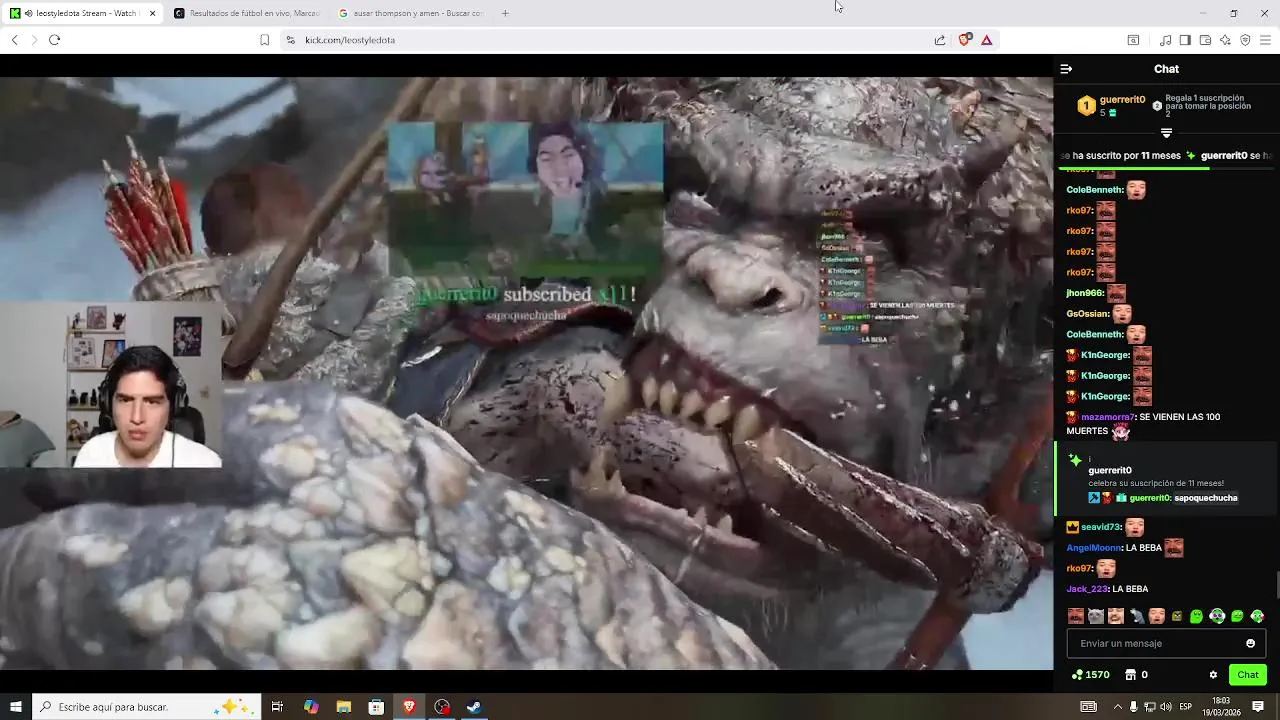The height and width of the screenshot is (720, 1280).
Task: Open guerrerit0 top gifter profile
Action: pyautogui.click(x=1122, y=100)
